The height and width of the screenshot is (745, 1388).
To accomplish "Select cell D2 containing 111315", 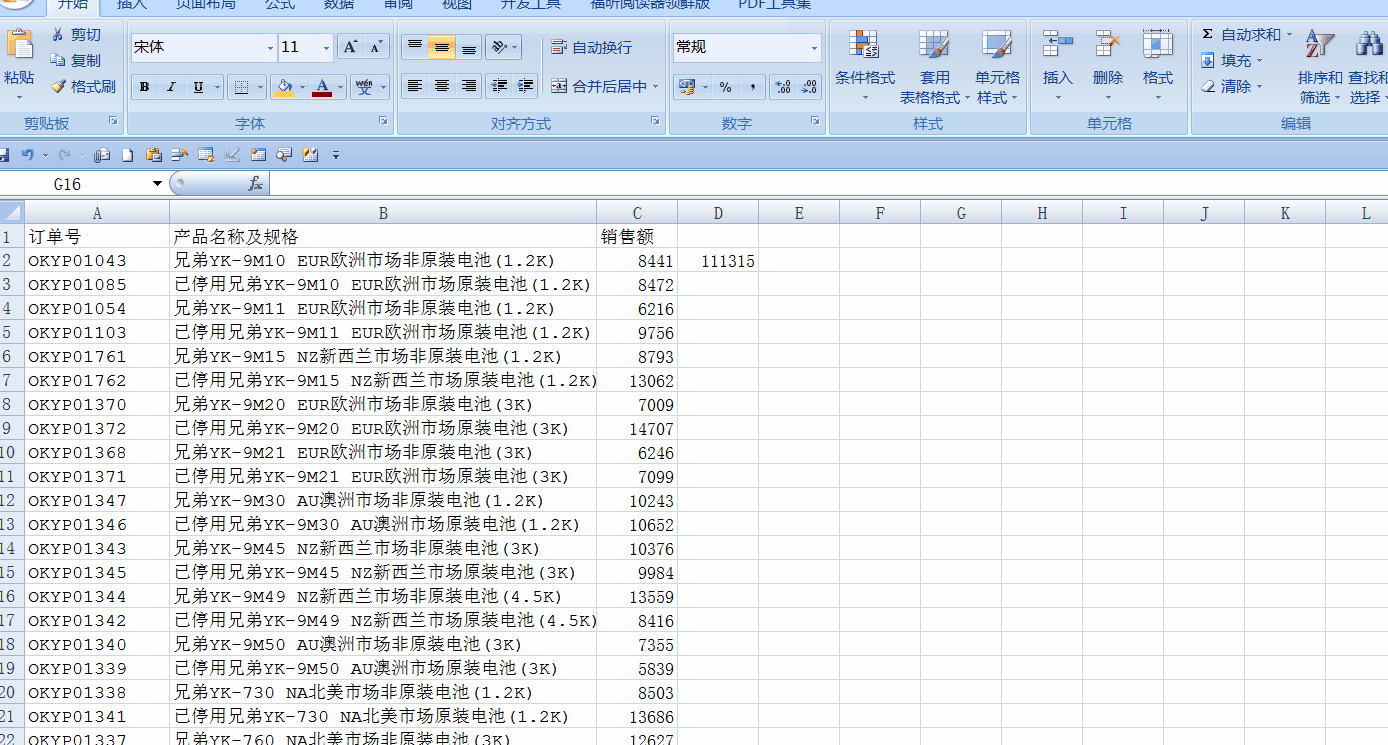I will (x=718, y=261).
